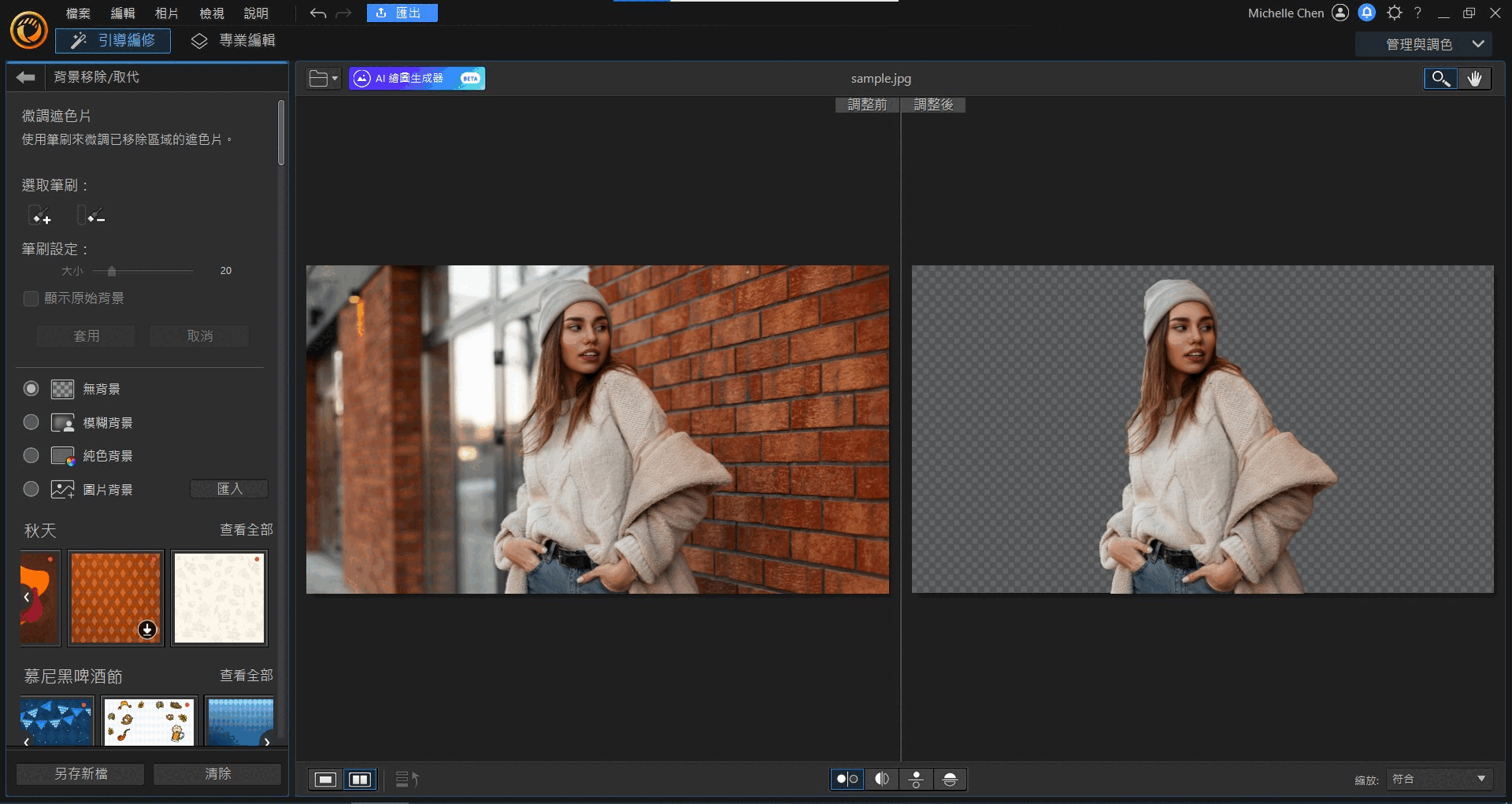The height and width of the screenshot is (804, 1512).
Task: Click the Michelle Chen username
Action: coord(1286,13)
